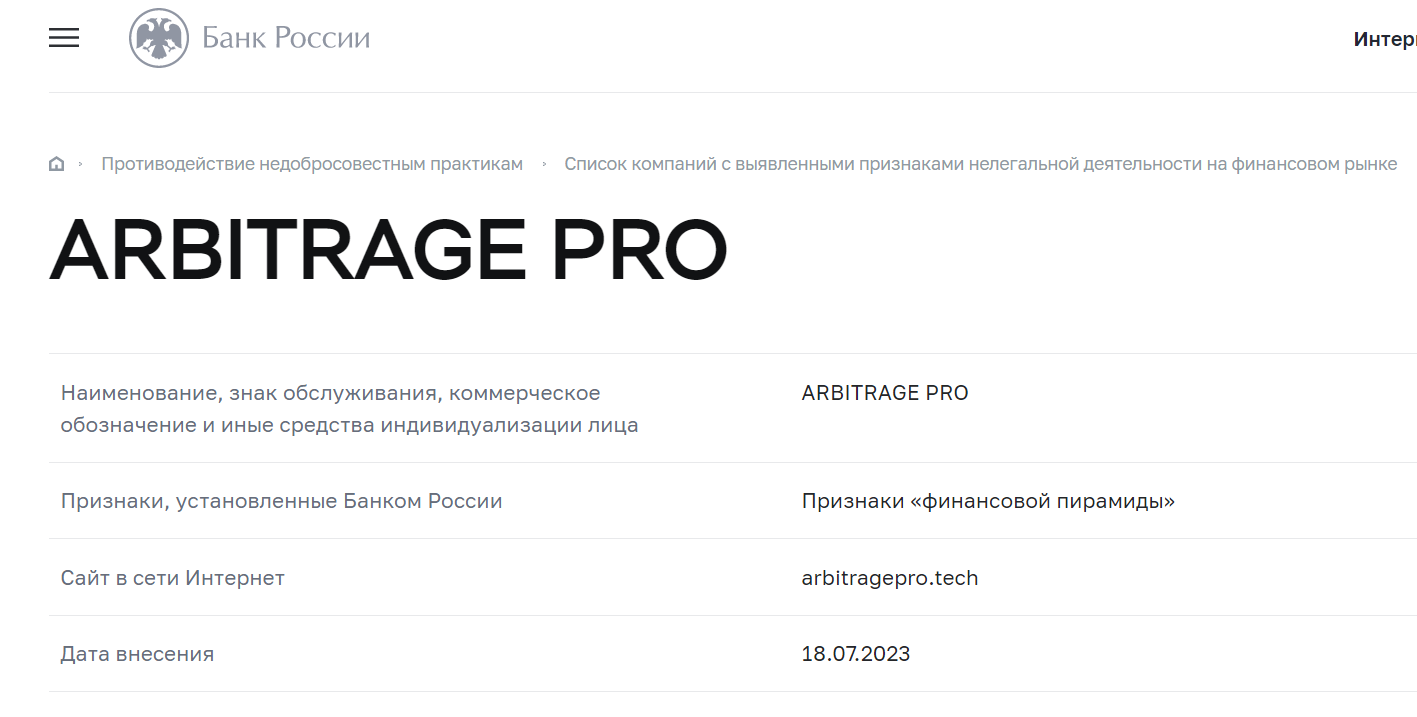Viewport: 1417px width, 717px height.
Task: Open the hamburger navigation menu
Action: 64,38
